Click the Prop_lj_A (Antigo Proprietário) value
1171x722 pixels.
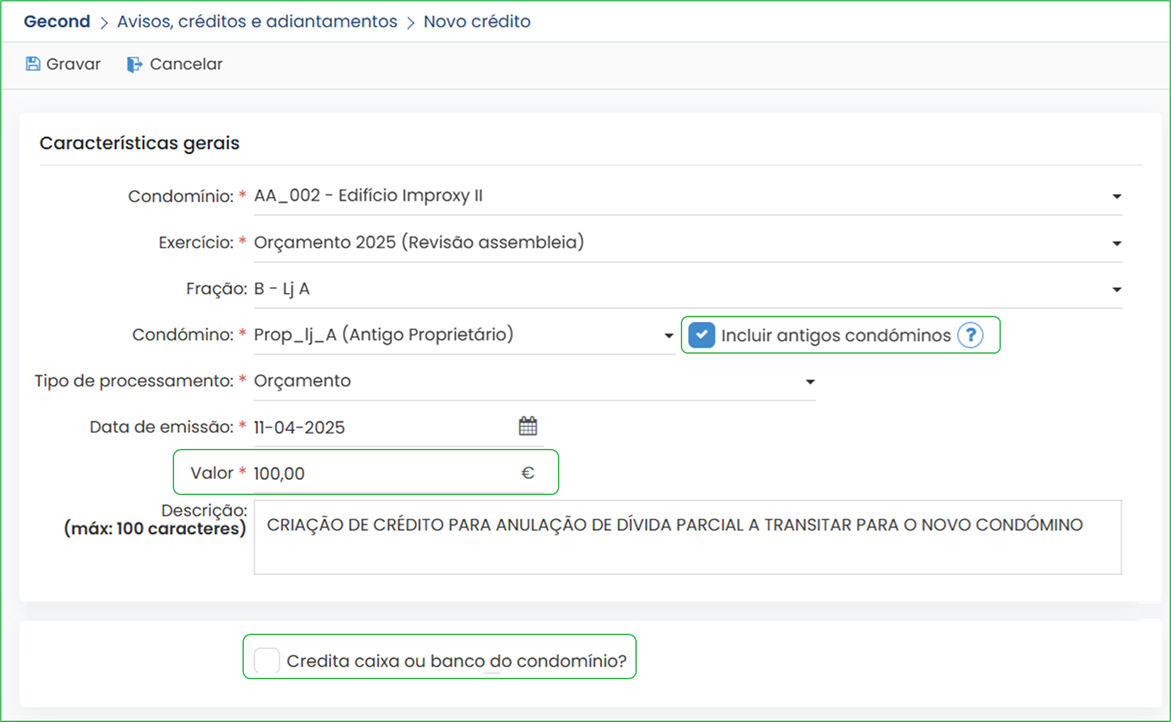[x=384, y=334]
